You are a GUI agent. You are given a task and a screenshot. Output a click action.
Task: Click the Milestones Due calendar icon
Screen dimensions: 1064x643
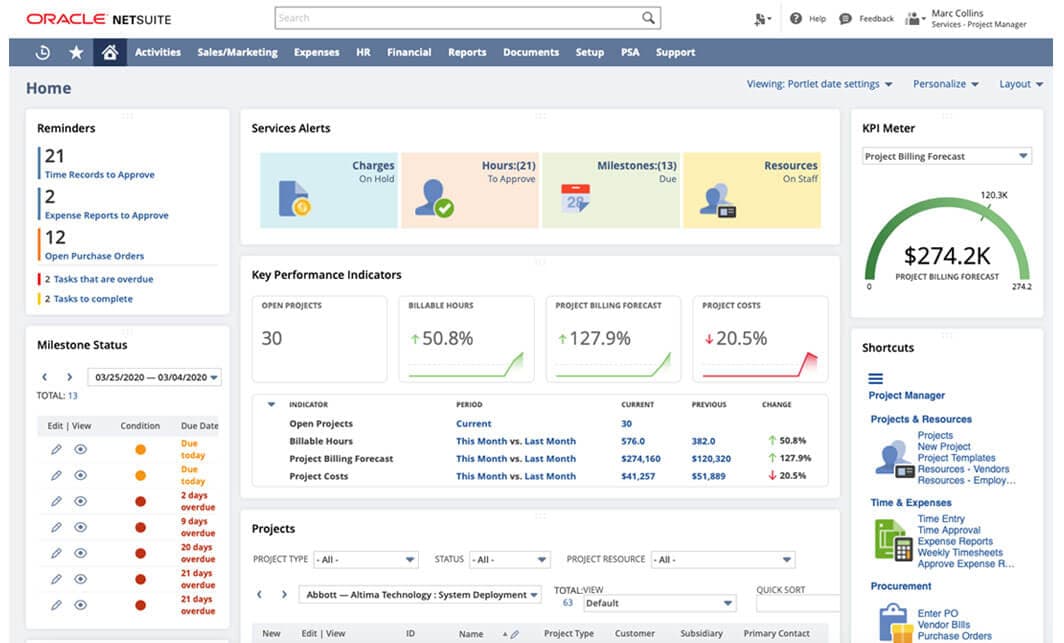(x=575, y=198)
